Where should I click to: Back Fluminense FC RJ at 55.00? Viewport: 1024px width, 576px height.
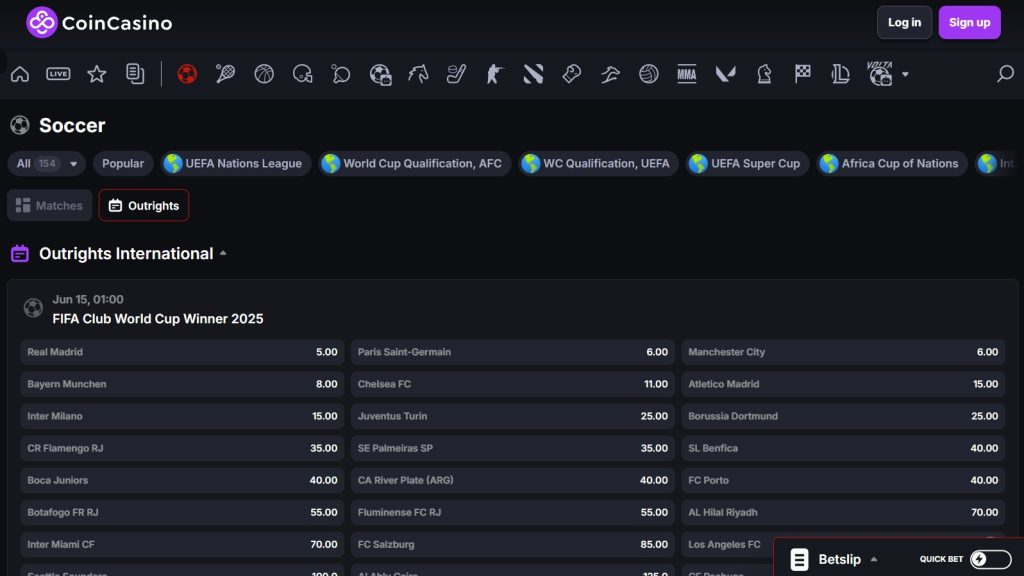tap(513, 512)
